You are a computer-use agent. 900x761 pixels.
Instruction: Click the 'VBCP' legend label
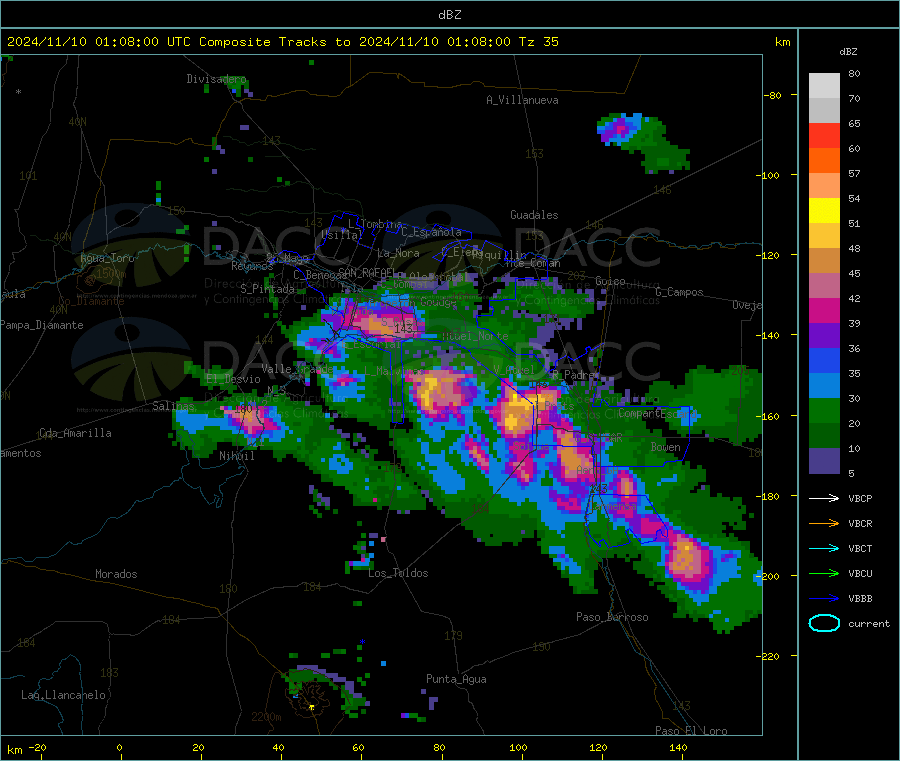coord(860,499)
